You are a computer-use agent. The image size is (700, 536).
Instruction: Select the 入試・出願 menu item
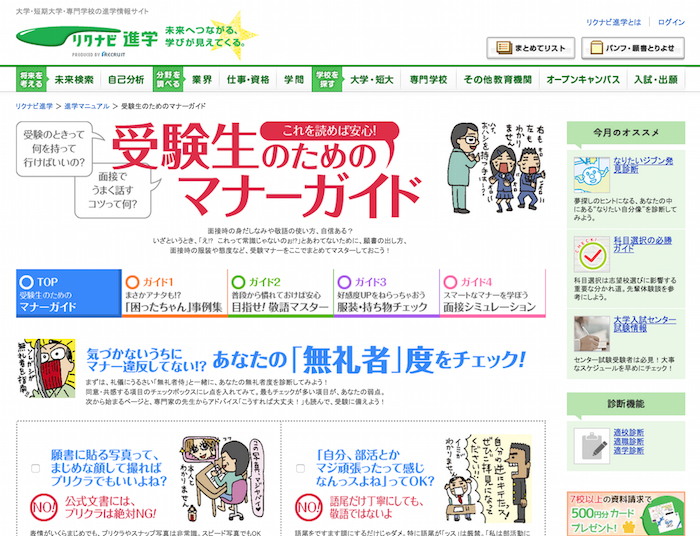(x=656, y=80)
